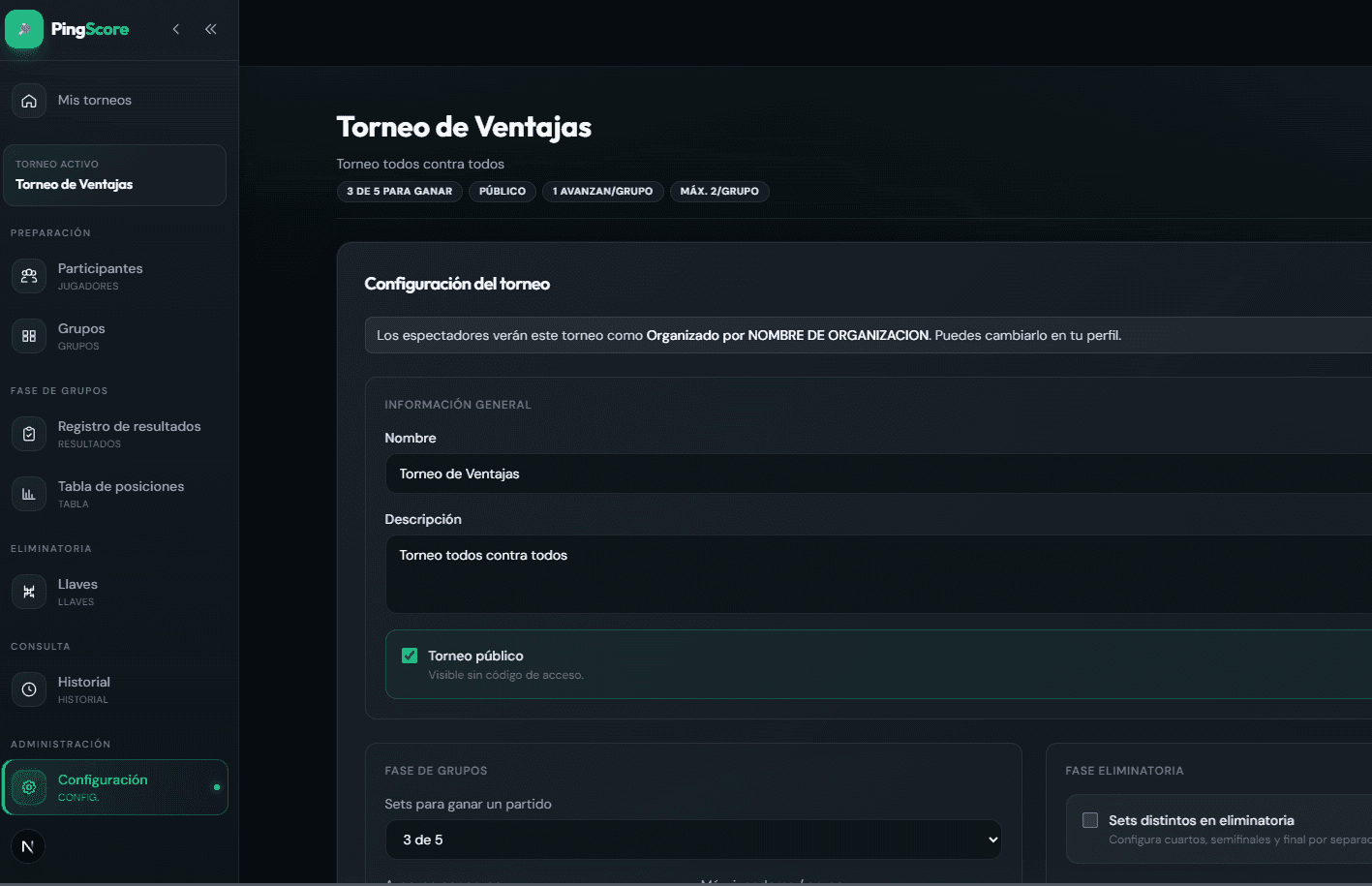Click the Llaves bracket icon
Screen dimensions: 1372x886
coord(29,592)
